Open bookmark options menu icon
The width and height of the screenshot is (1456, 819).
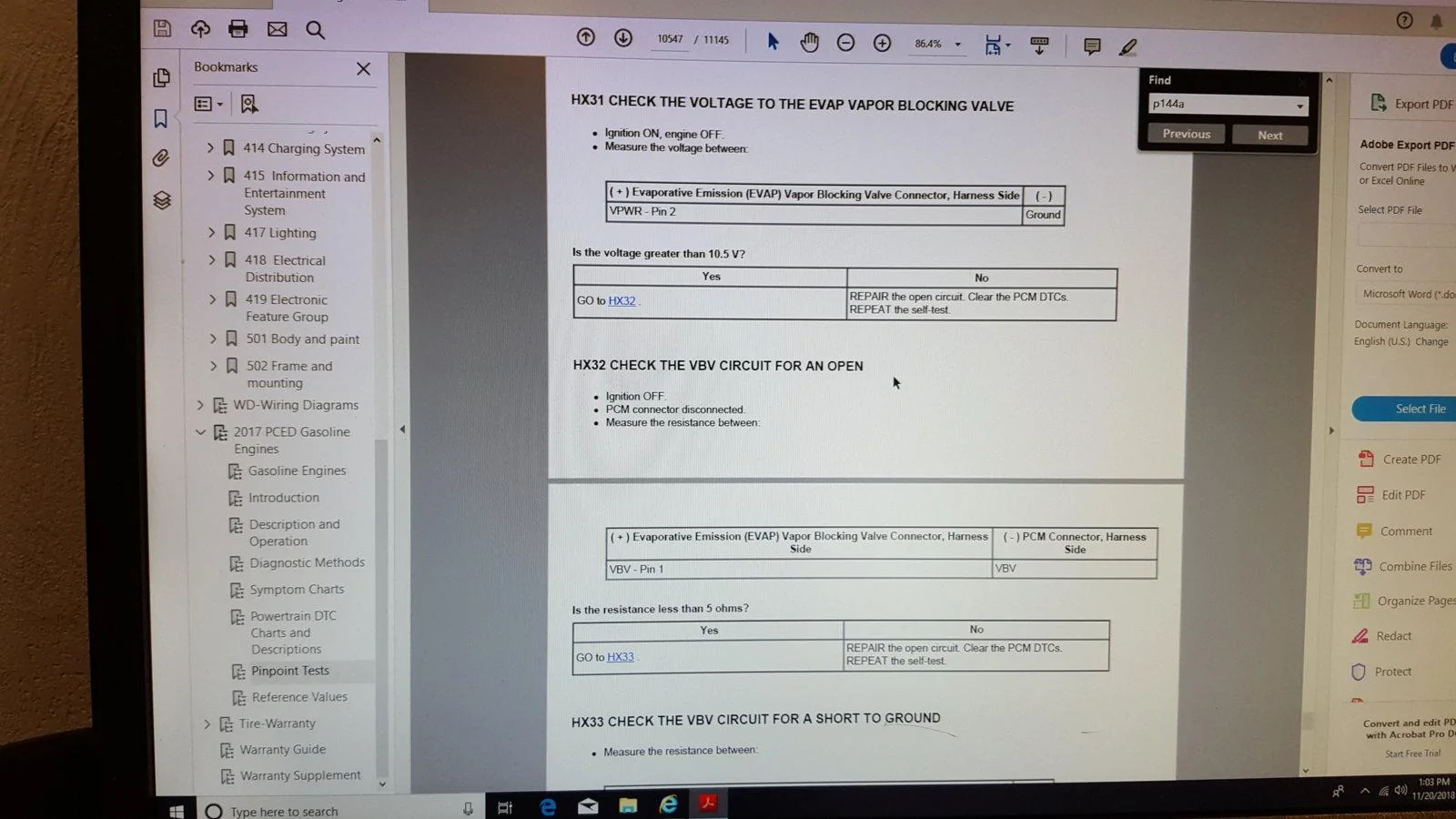[x=208, y=104]
